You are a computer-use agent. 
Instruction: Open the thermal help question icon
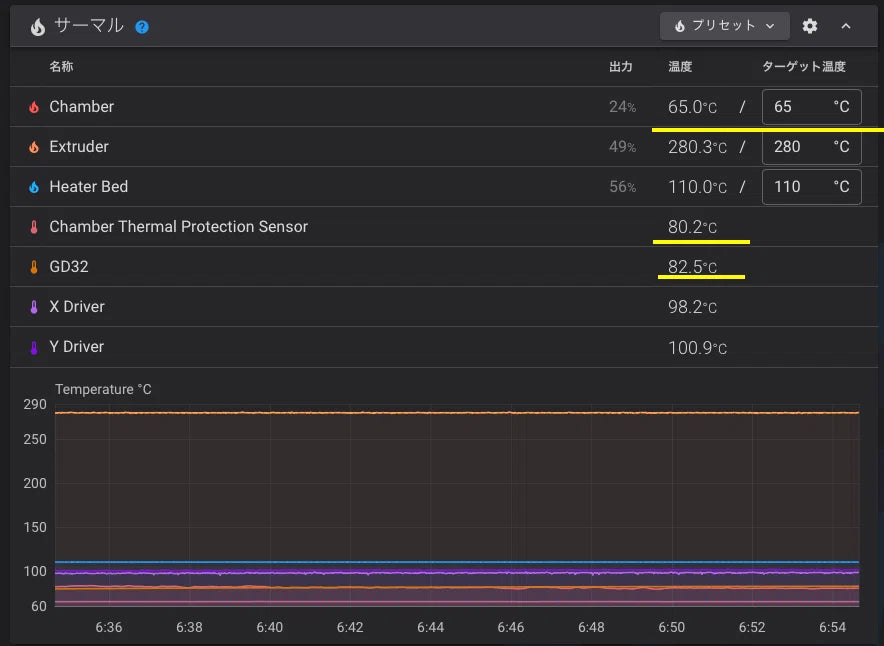142,26
